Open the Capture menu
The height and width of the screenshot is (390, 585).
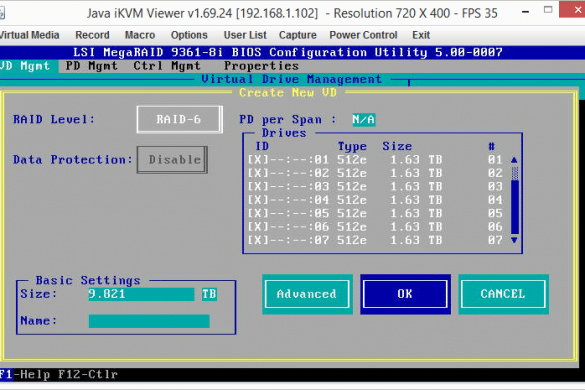[x=297, y=35]
